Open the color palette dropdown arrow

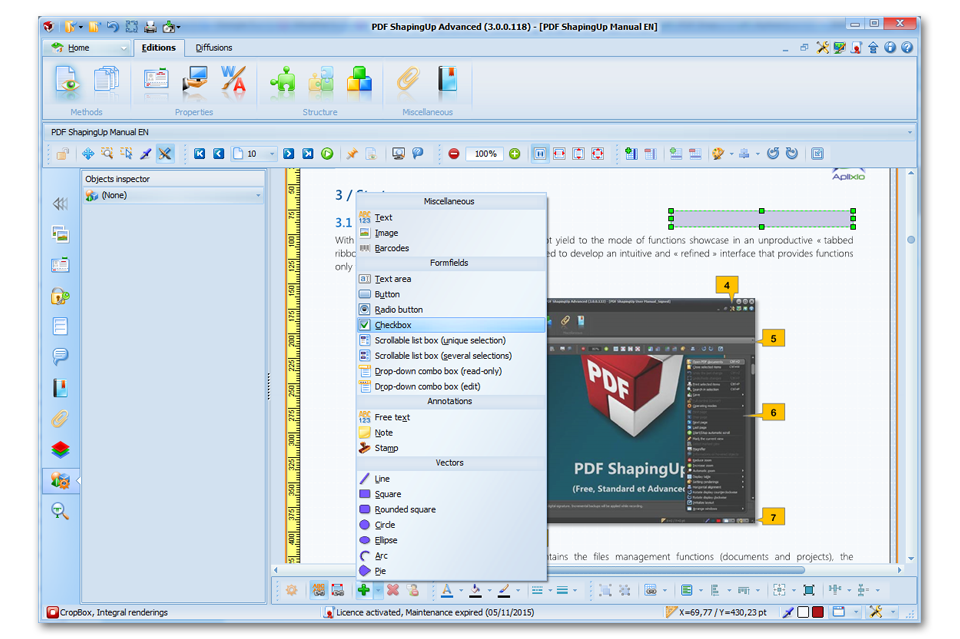(x=731, y=154)
